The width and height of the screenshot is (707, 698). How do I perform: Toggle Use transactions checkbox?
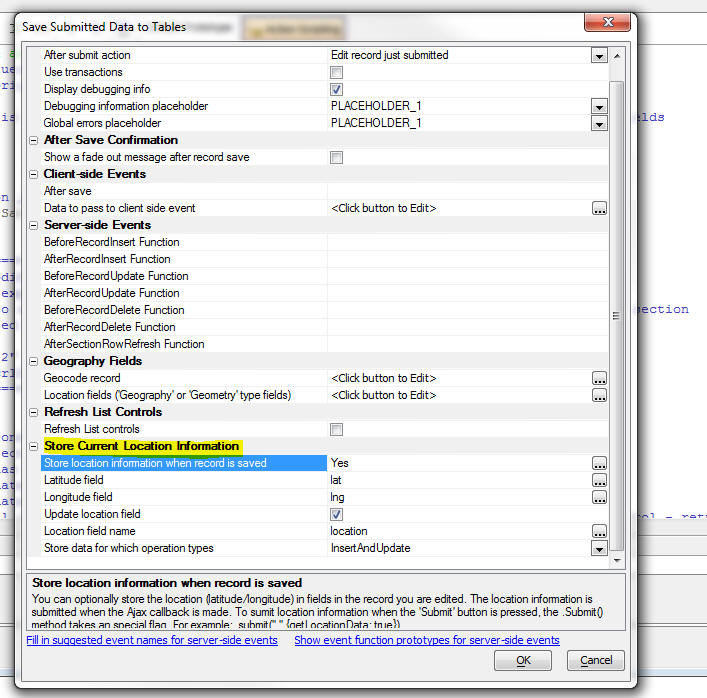(x=336, y=72)
